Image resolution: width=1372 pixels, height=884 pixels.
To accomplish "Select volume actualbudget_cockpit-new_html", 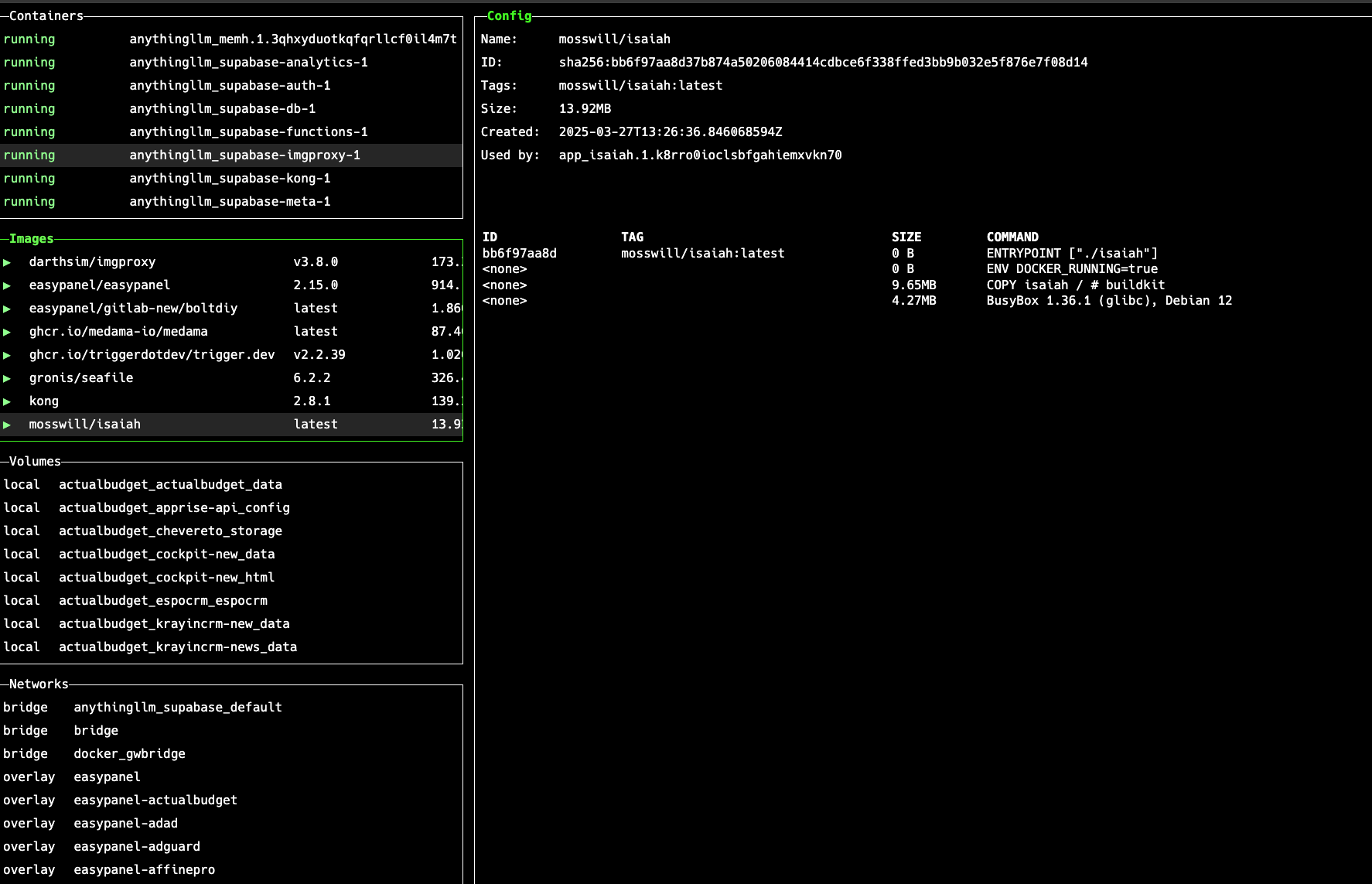I will (x=166, y=578).
